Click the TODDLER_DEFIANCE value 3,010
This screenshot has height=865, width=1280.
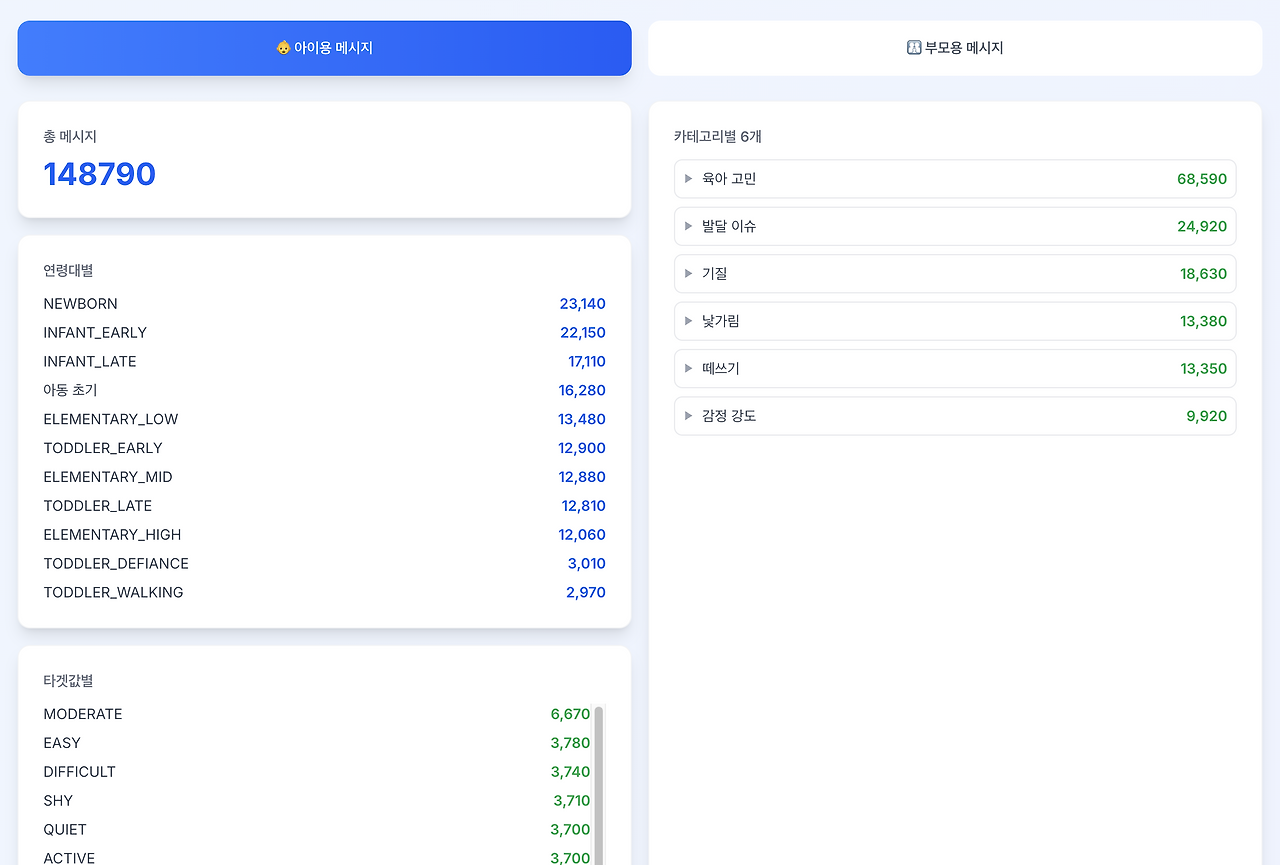pyautogui.click(x=587, y=564)
